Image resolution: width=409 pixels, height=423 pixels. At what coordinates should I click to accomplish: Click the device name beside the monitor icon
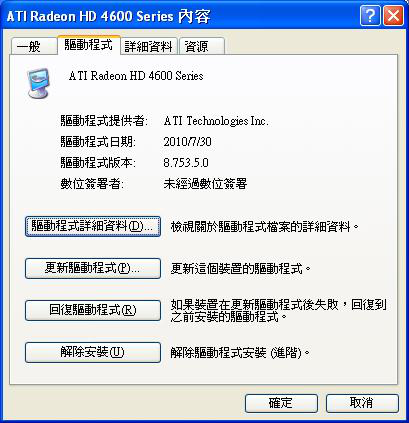point(136,76)
